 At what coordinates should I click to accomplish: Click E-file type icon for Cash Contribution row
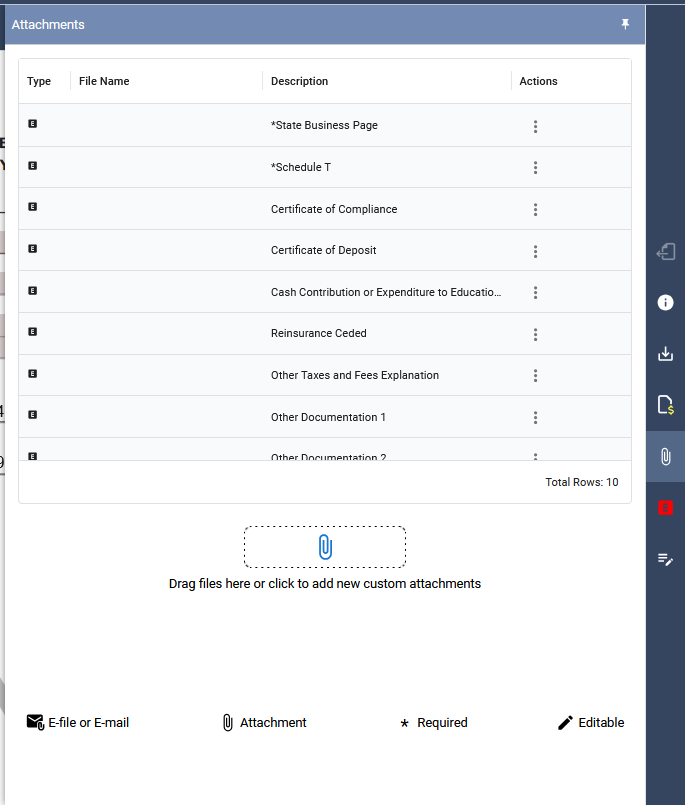tap(32, 291)
